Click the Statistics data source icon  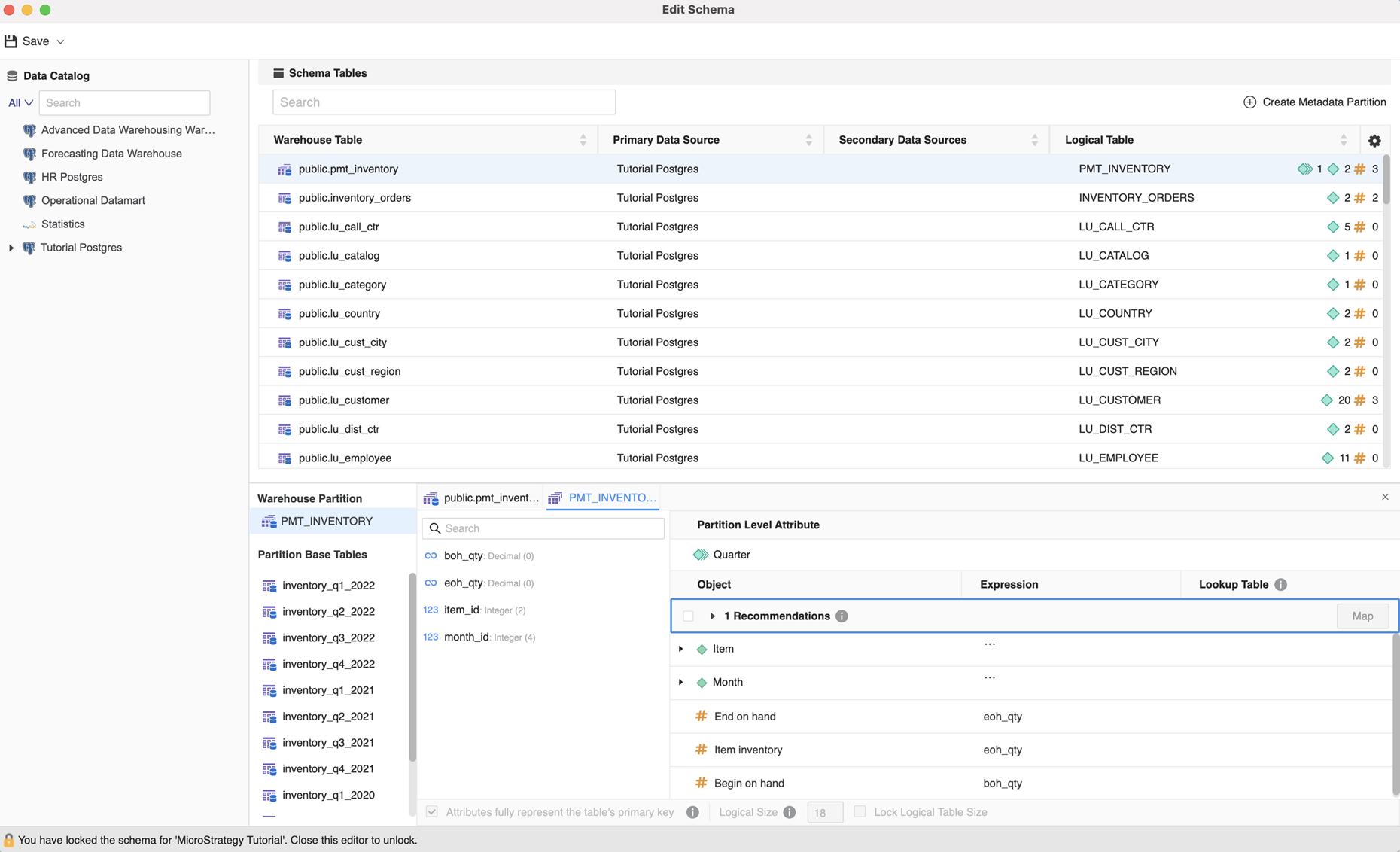(29, 224)
